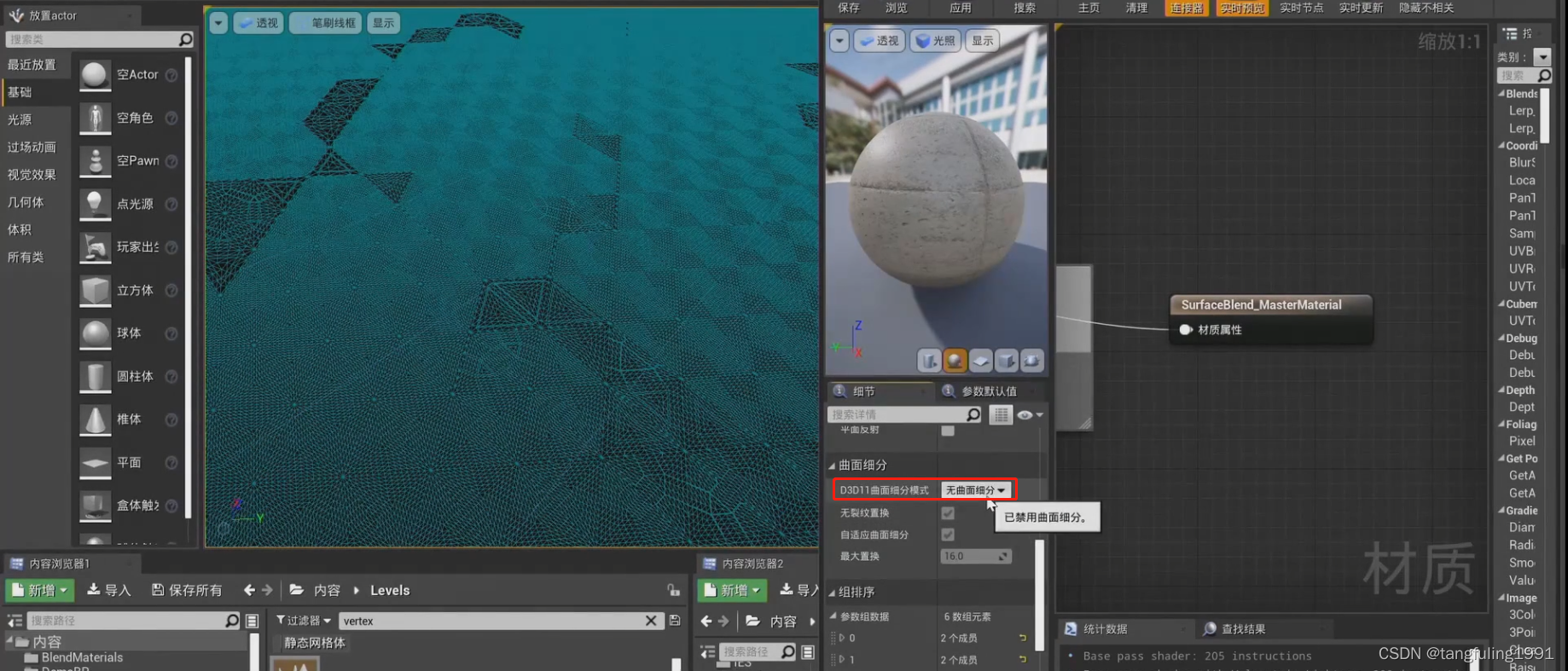Select the Point Light (点光源) icon
1568x671 pixels.
click(x=95, y=204)
